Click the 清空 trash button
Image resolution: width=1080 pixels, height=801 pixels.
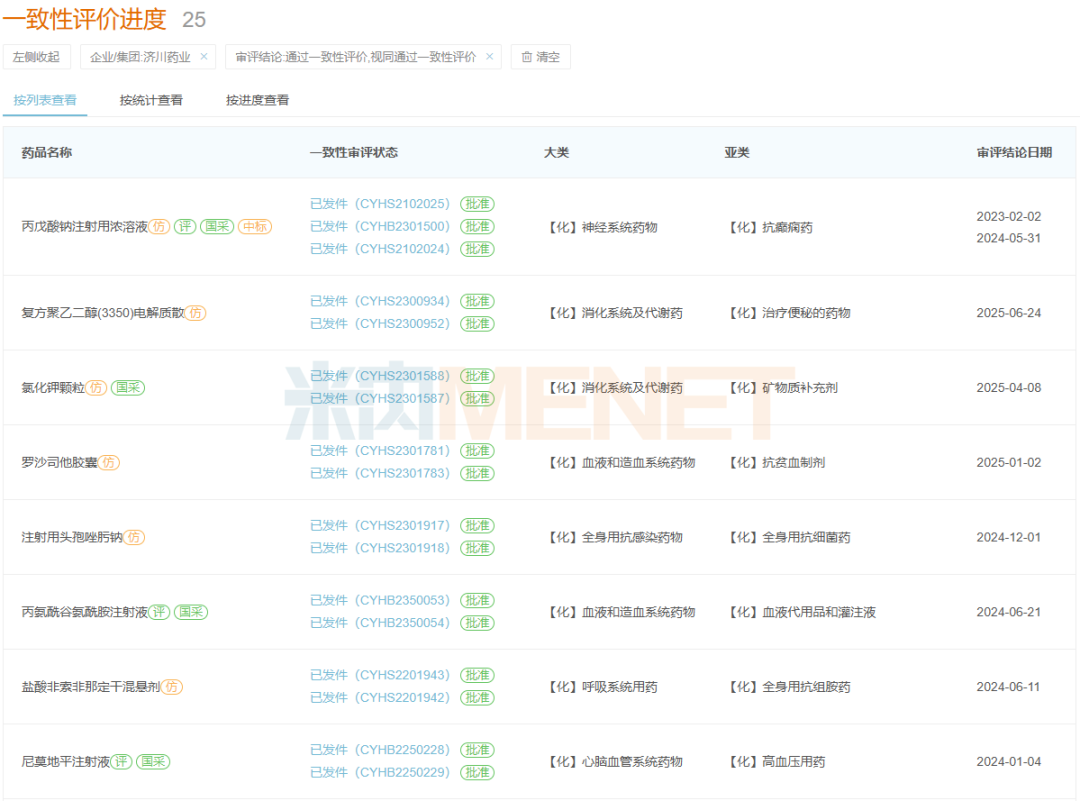[540, 57]
